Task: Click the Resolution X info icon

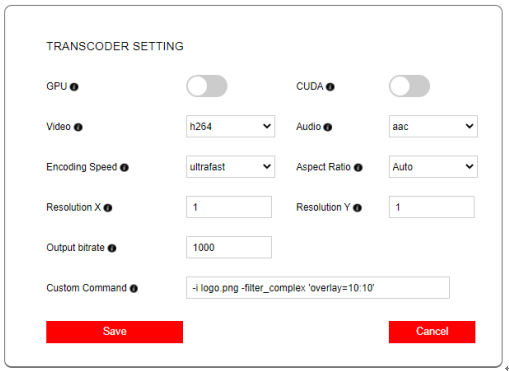Action: (108, 208)
